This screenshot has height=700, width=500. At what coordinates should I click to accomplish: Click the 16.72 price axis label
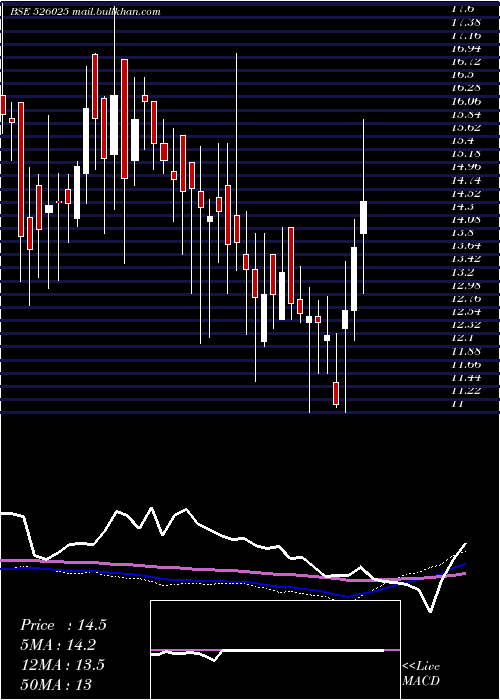pos(466,61)
